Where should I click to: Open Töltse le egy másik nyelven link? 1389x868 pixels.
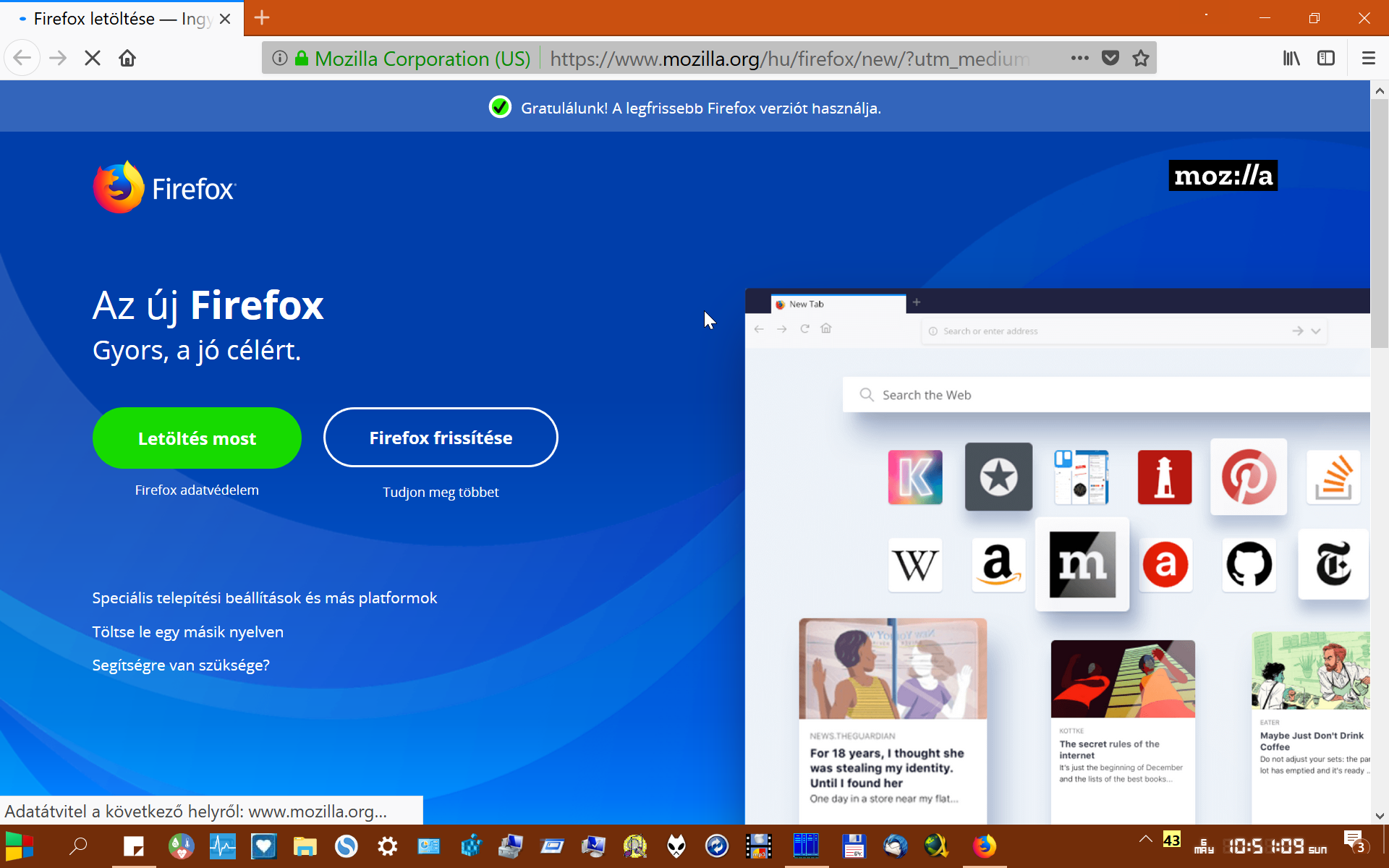[188, 631]
